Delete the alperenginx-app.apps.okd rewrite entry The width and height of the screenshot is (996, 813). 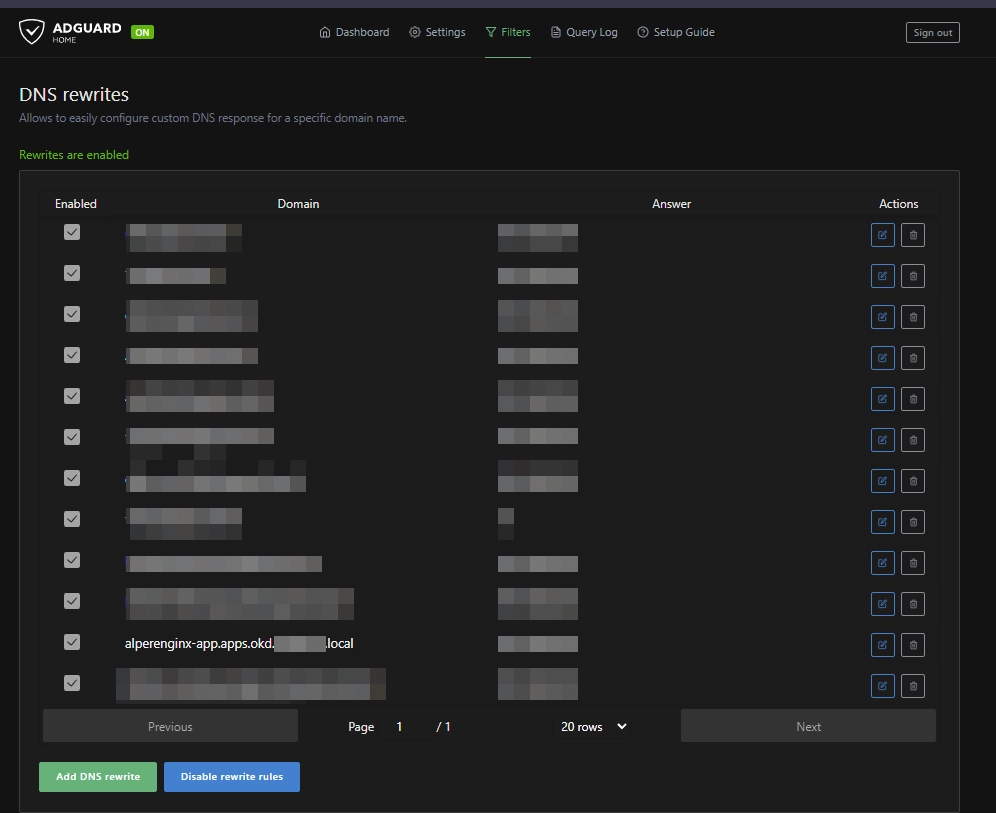(913, 645)
